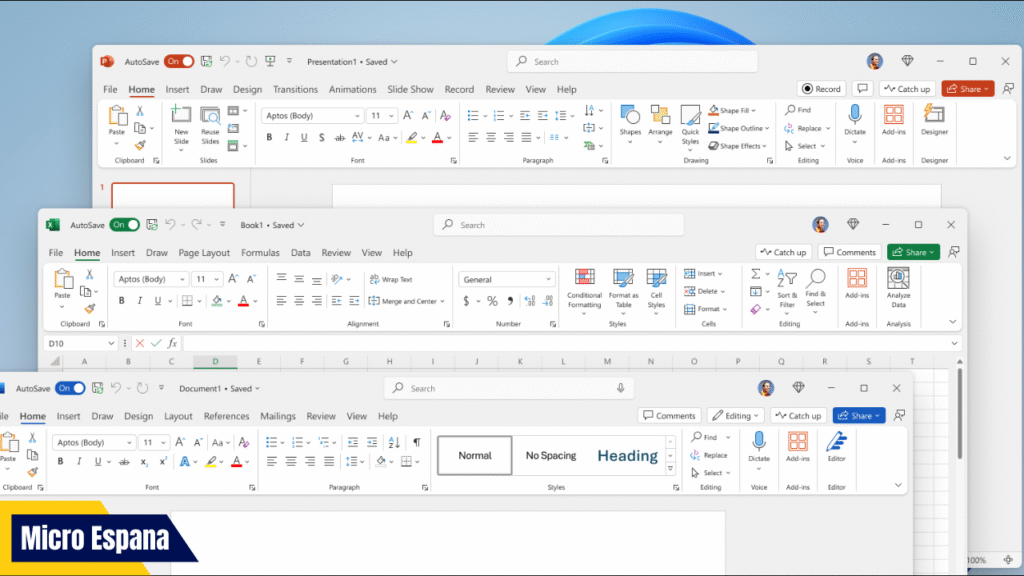Toggle Bold in PowerPoint font group

click(269, 137)
